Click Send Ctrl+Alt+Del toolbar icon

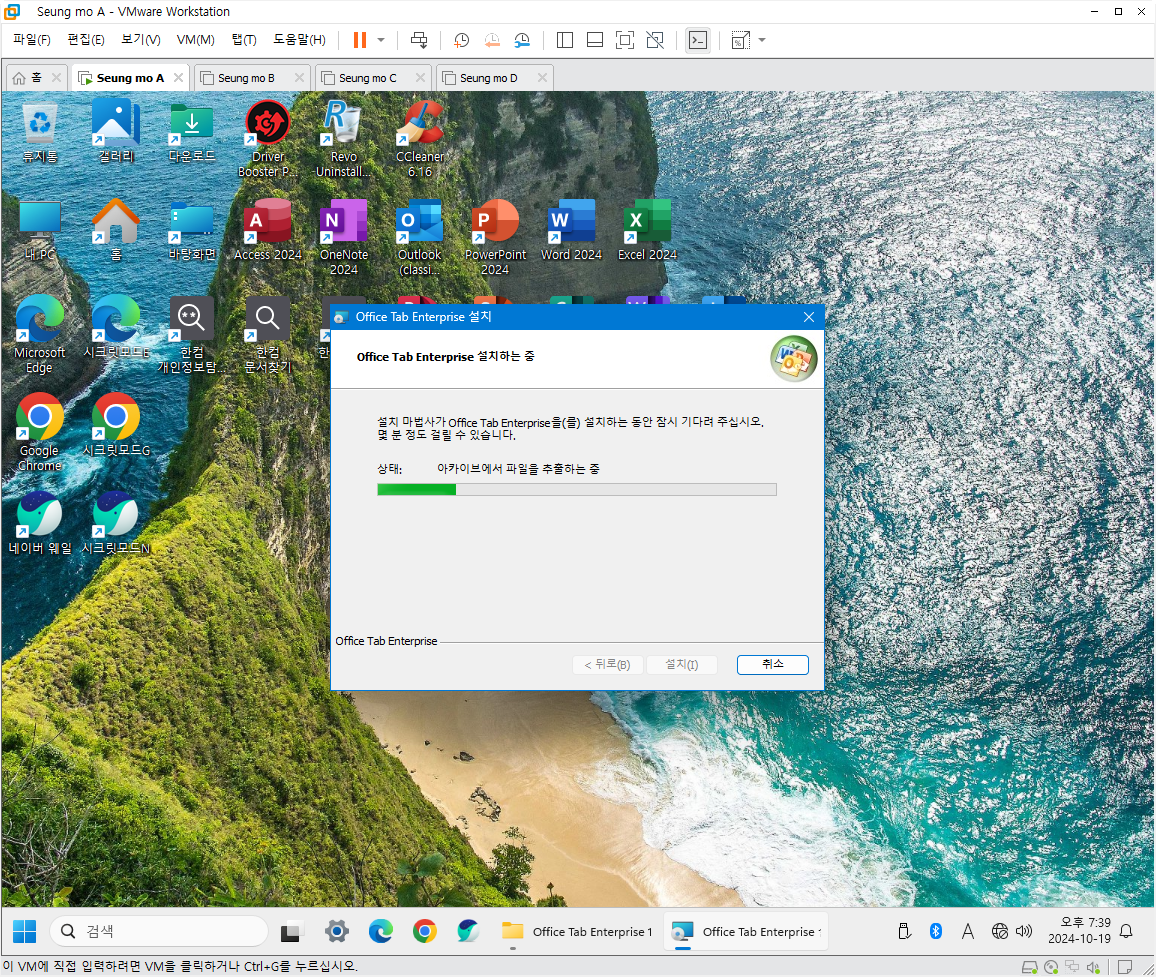pos(419,40)
